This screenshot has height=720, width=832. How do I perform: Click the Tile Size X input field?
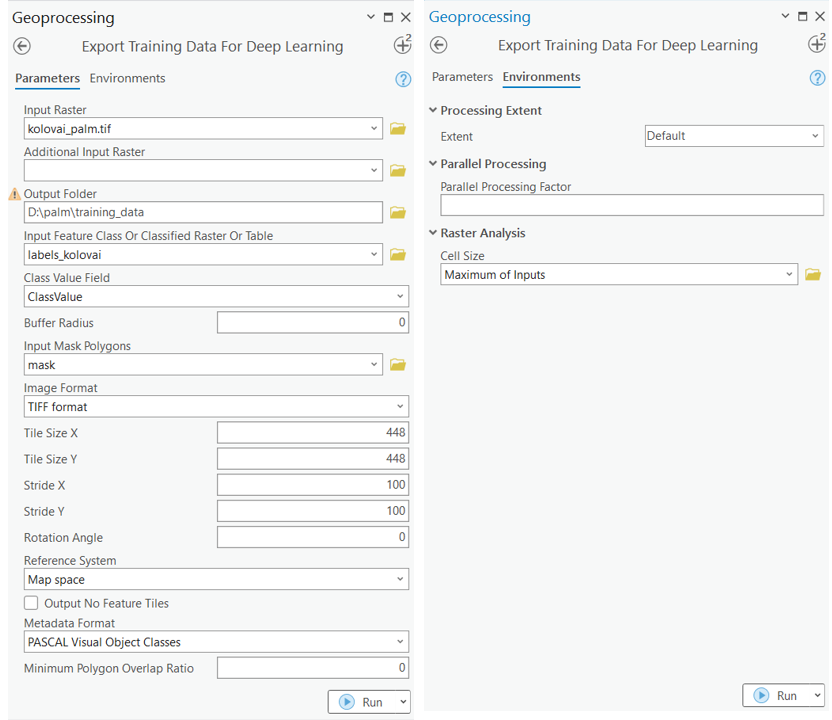click(x=312, y=433)
